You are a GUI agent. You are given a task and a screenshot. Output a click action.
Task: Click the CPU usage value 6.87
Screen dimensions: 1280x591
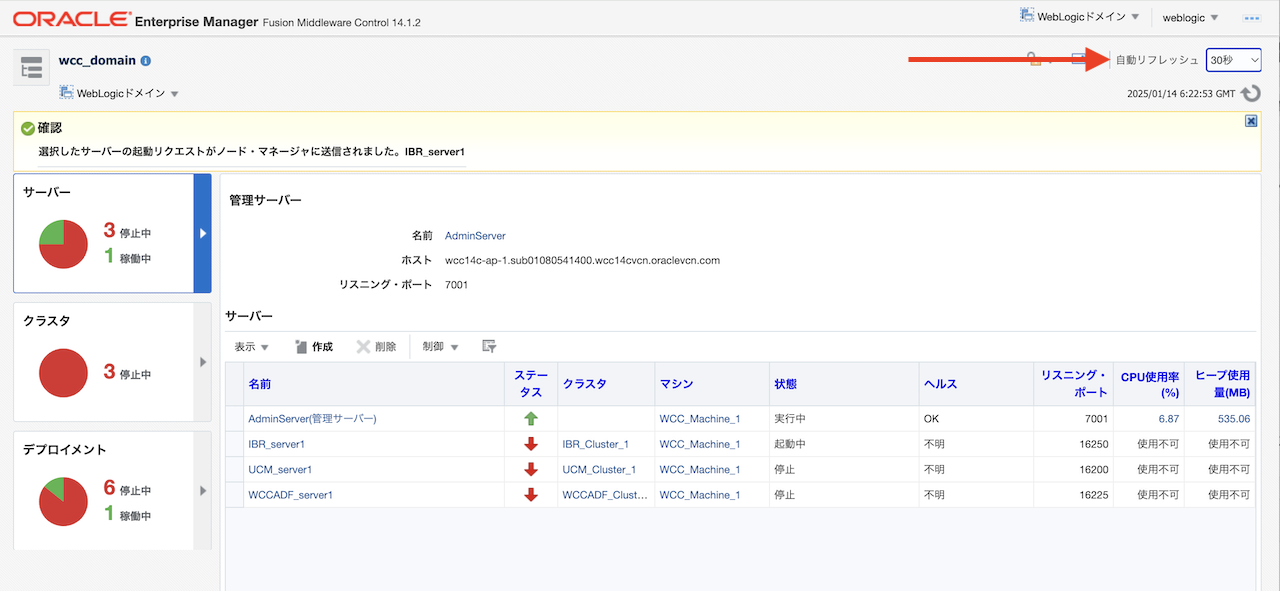pos(1168,419)
